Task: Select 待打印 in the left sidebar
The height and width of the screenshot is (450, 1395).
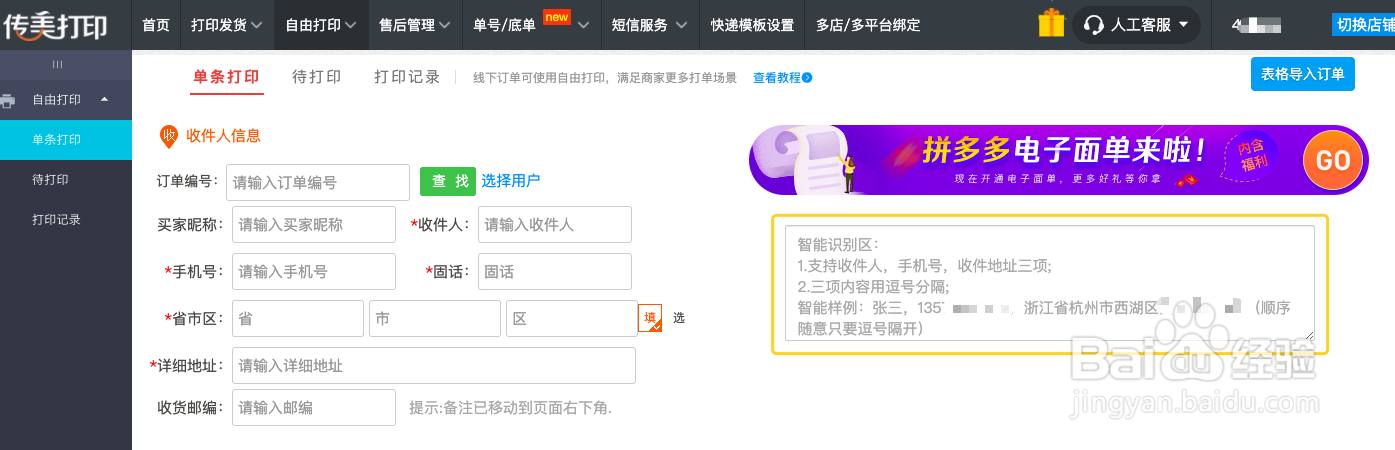Action: (50, 180)
